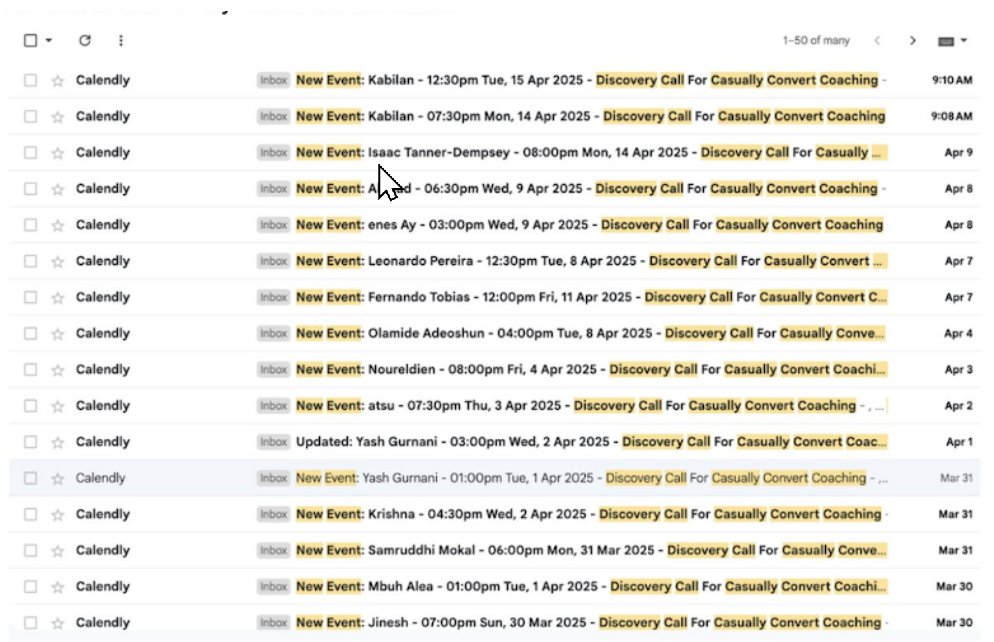Screen dimensions: 994x642
Task: Open the Samruddhi Mokal 06:00pm email
Action: [494, 550]
